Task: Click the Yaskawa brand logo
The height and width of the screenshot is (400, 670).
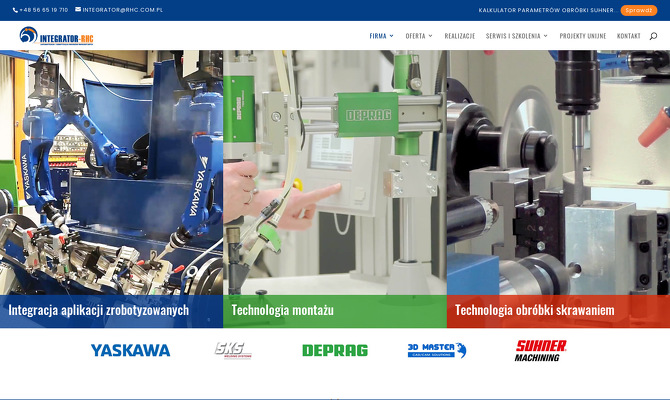Action: (x=130, y=350)
